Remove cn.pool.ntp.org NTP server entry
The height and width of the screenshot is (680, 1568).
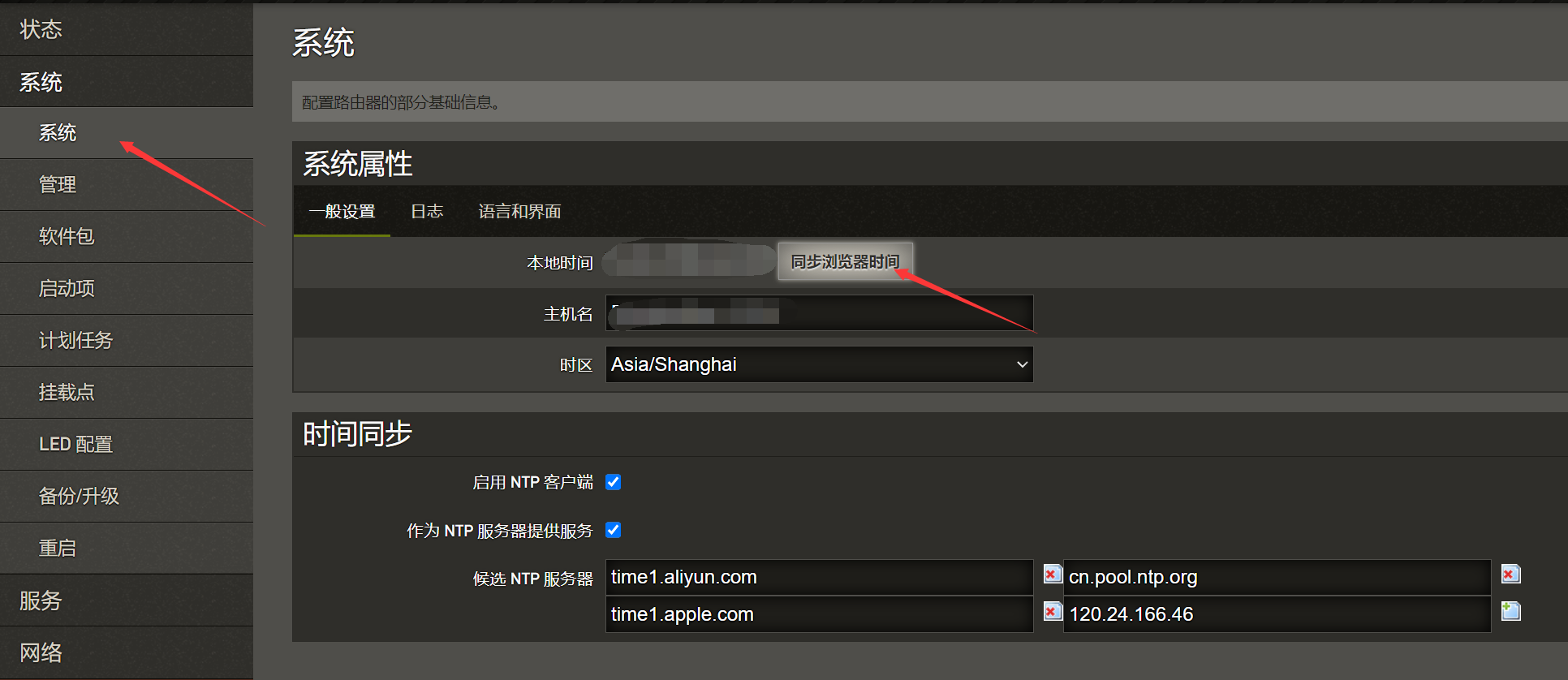click(1510, 575)
